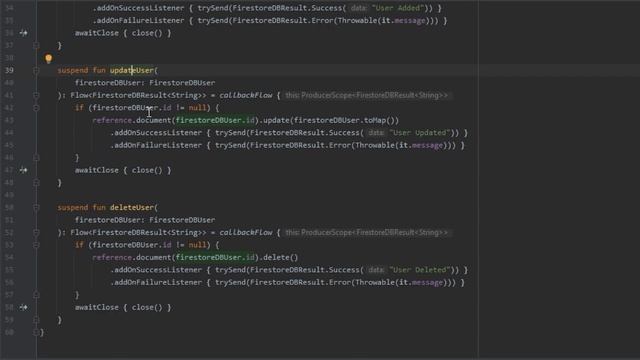Click FirestoreDBUser parameter type on line 51
Screen dimensions: 640x360
coord(182,220)
